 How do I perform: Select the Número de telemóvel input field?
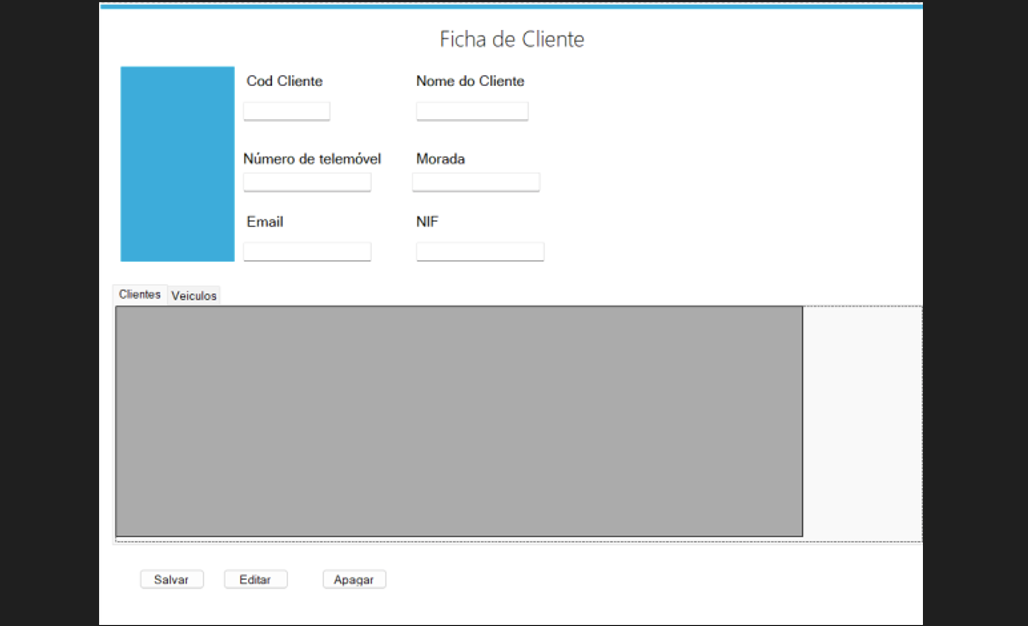307,182
